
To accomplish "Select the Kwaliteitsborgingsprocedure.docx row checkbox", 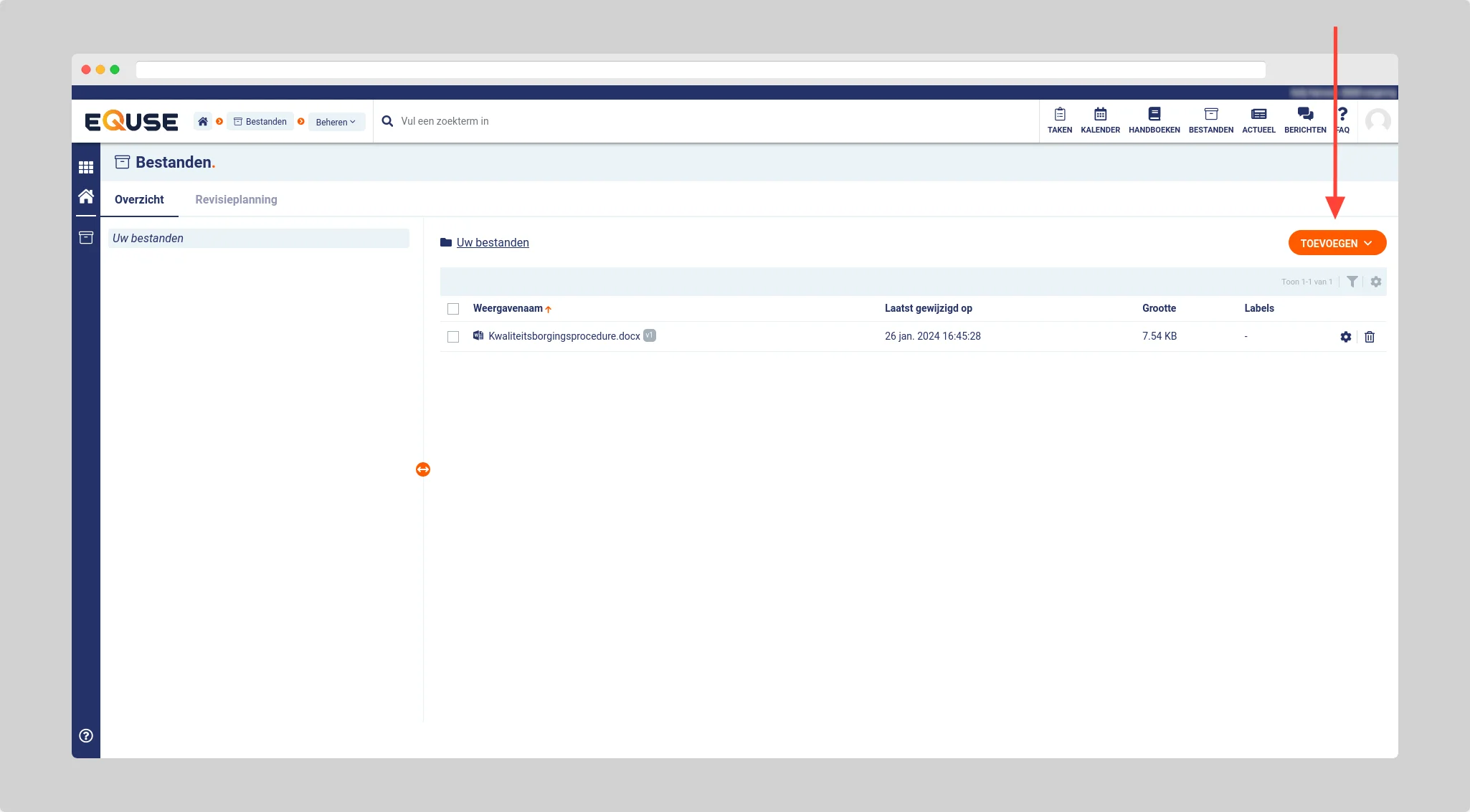I will click(453, 337).
